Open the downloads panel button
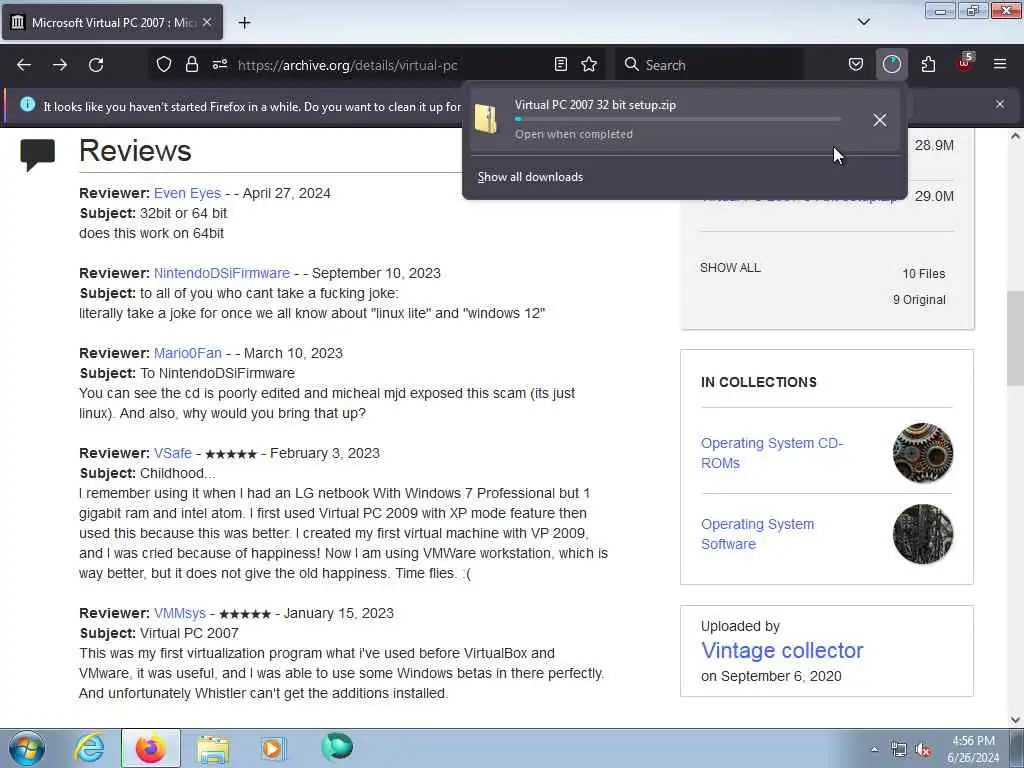 [891, 65]
